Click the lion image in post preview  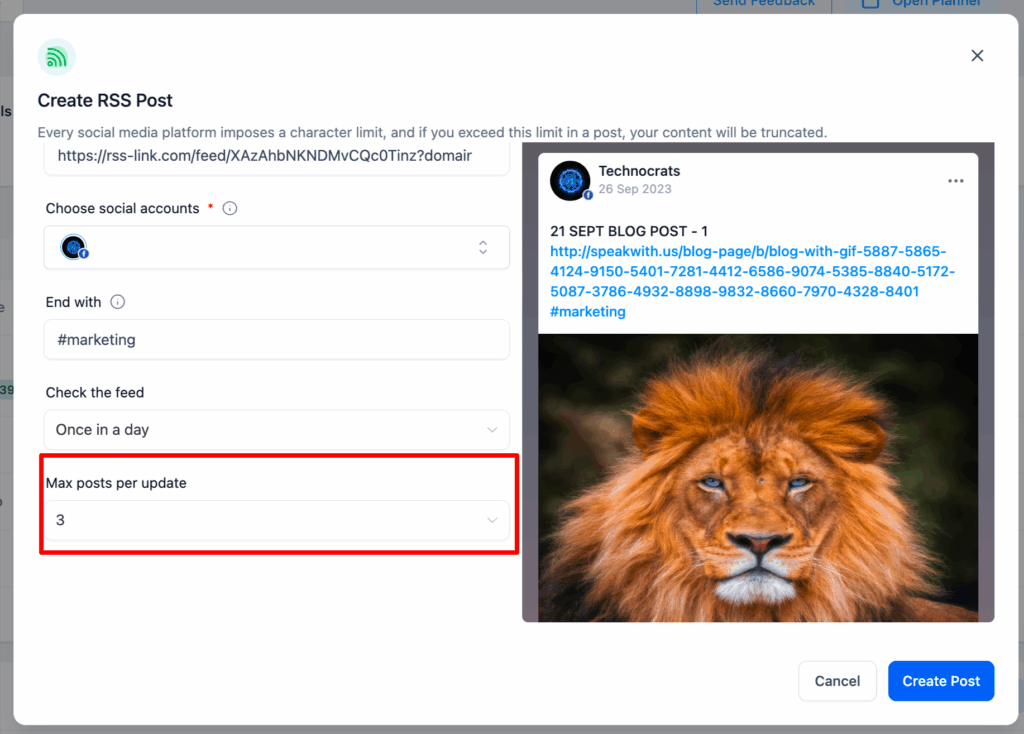758,477
